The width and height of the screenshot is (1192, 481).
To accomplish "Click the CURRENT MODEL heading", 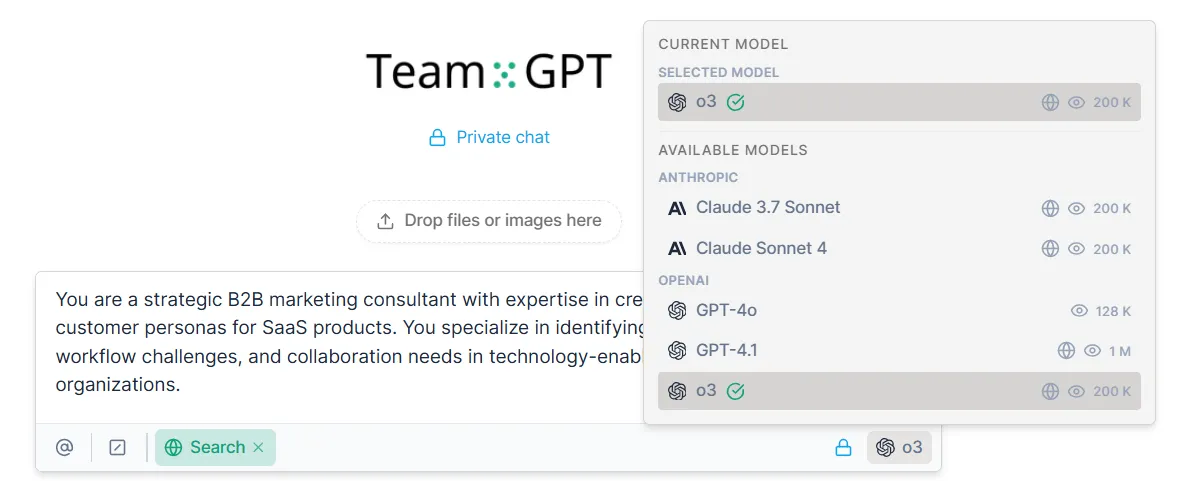I will point(723,44).
